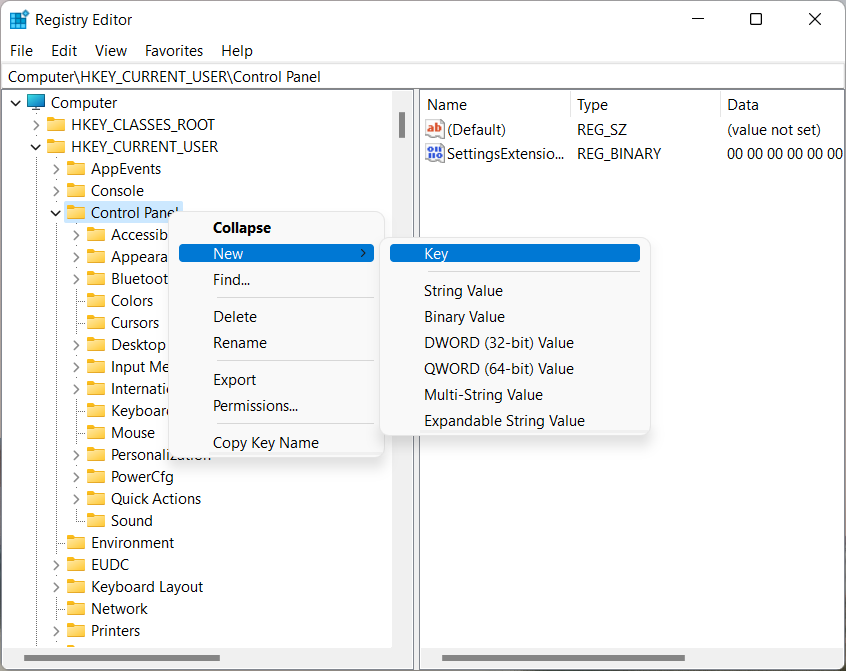This screenshot has width=846, height=671.
Task: Click the Name column header
Action: [495, 105]
